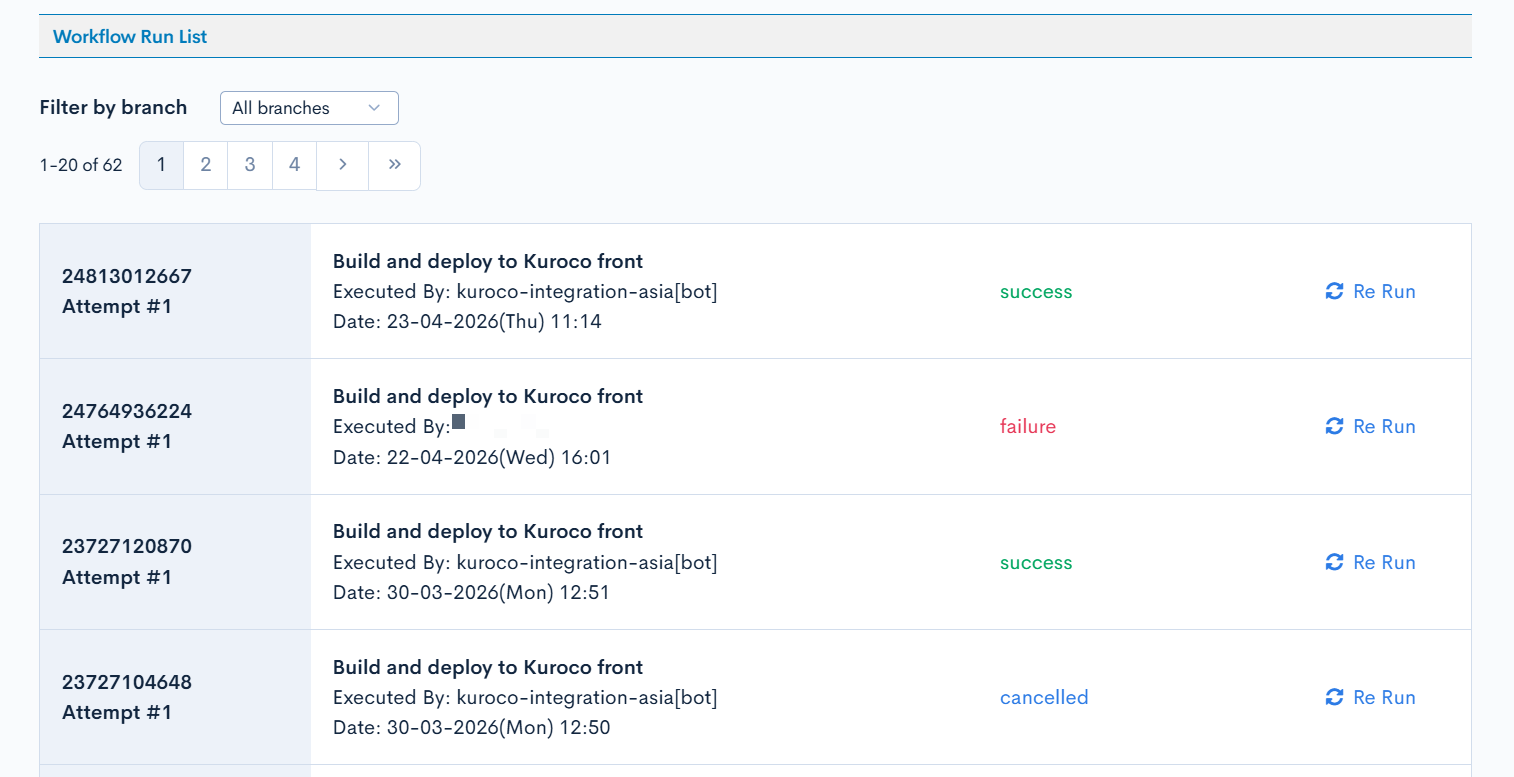This screenshot has width=1514, height=777.
Task: Switch to pagination page 4
Action: tap(294, 165)
